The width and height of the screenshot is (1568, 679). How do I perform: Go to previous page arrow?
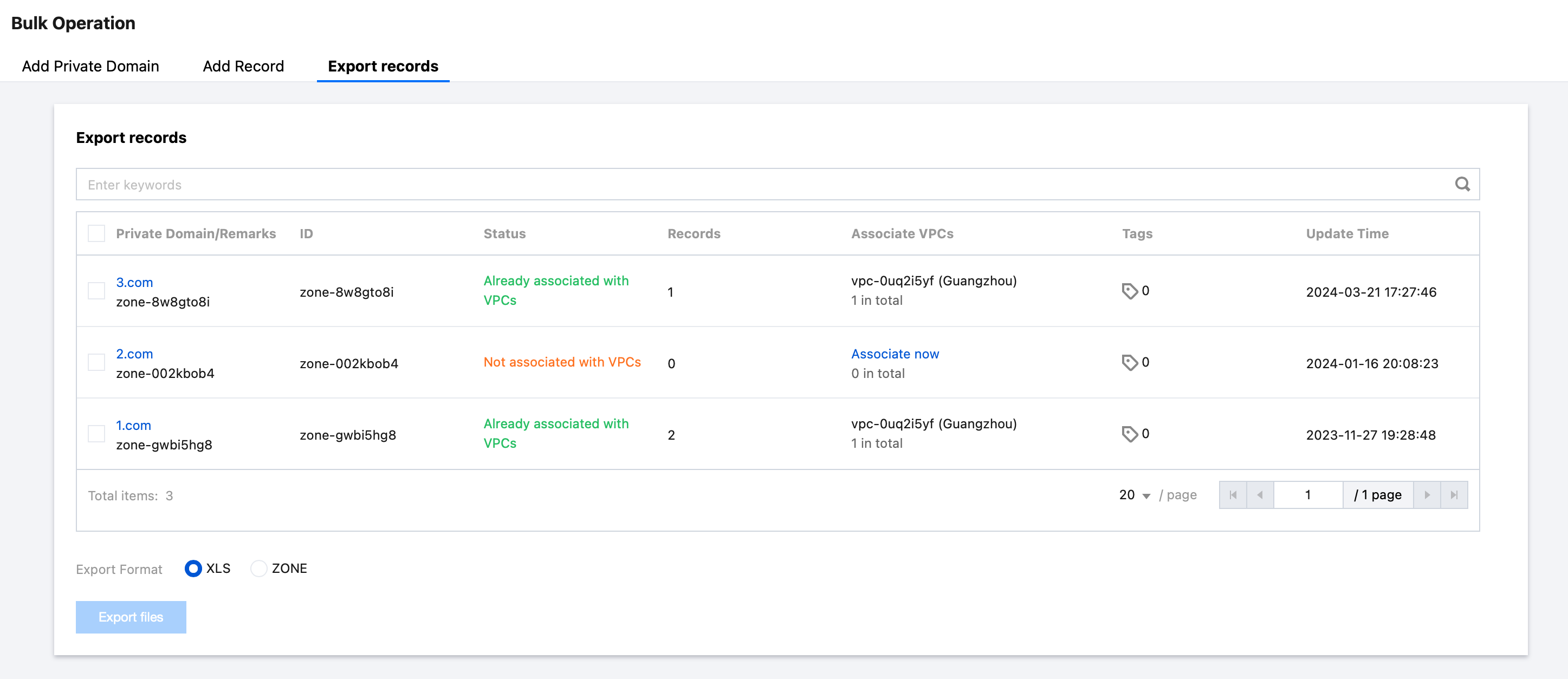[x=1259, y=495]
